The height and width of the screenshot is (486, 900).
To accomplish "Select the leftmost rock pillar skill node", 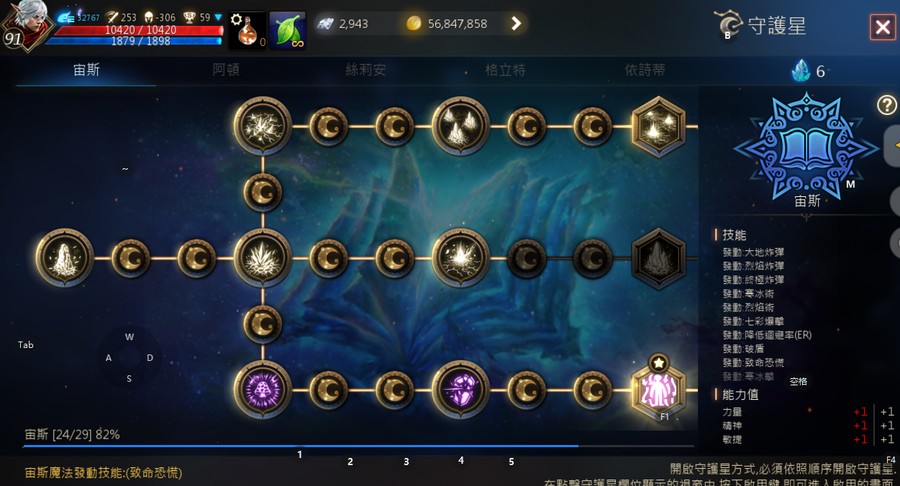I will click(64, 258).
